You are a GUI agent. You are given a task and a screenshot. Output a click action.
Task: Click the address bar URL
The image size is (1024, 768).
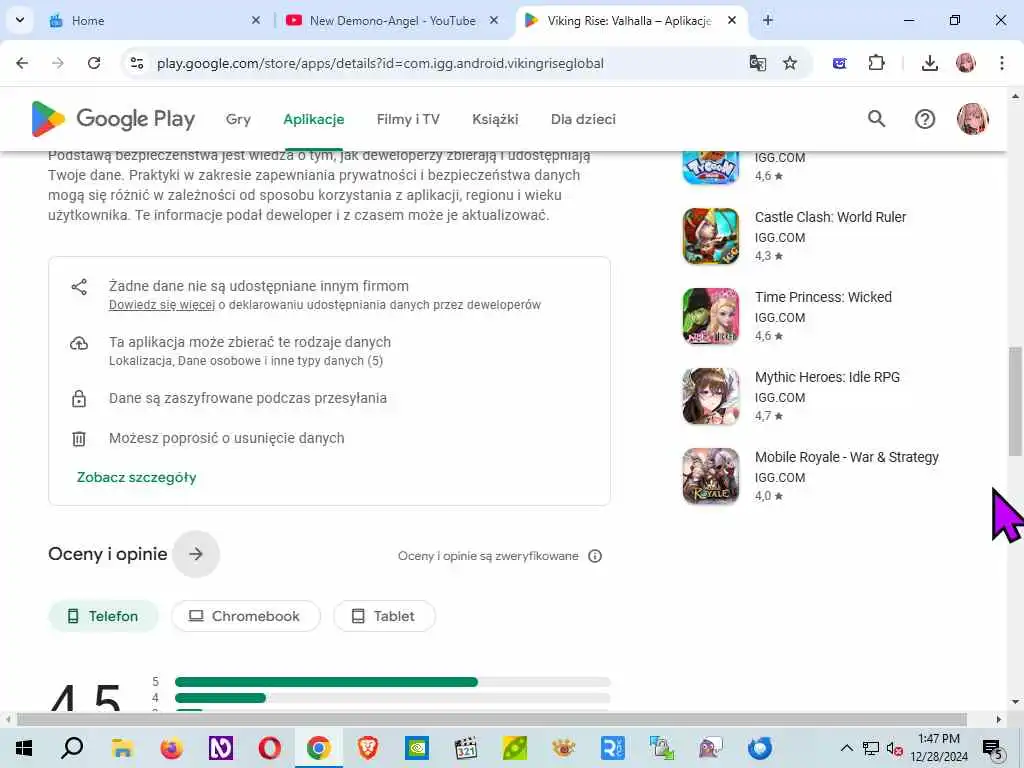pos(380,63)
